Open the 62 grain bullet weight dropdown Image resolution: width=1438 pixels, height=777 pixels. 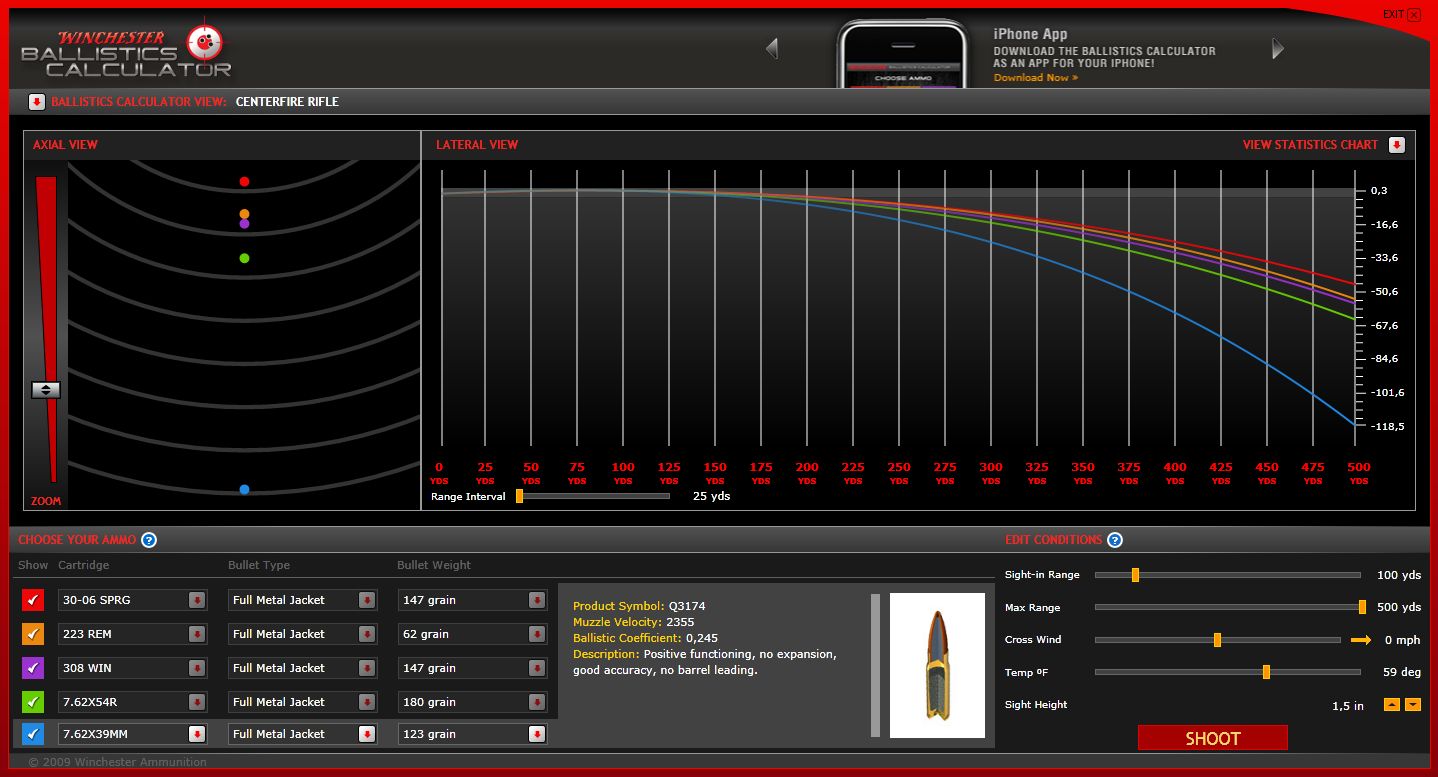(x=537, y=634)
